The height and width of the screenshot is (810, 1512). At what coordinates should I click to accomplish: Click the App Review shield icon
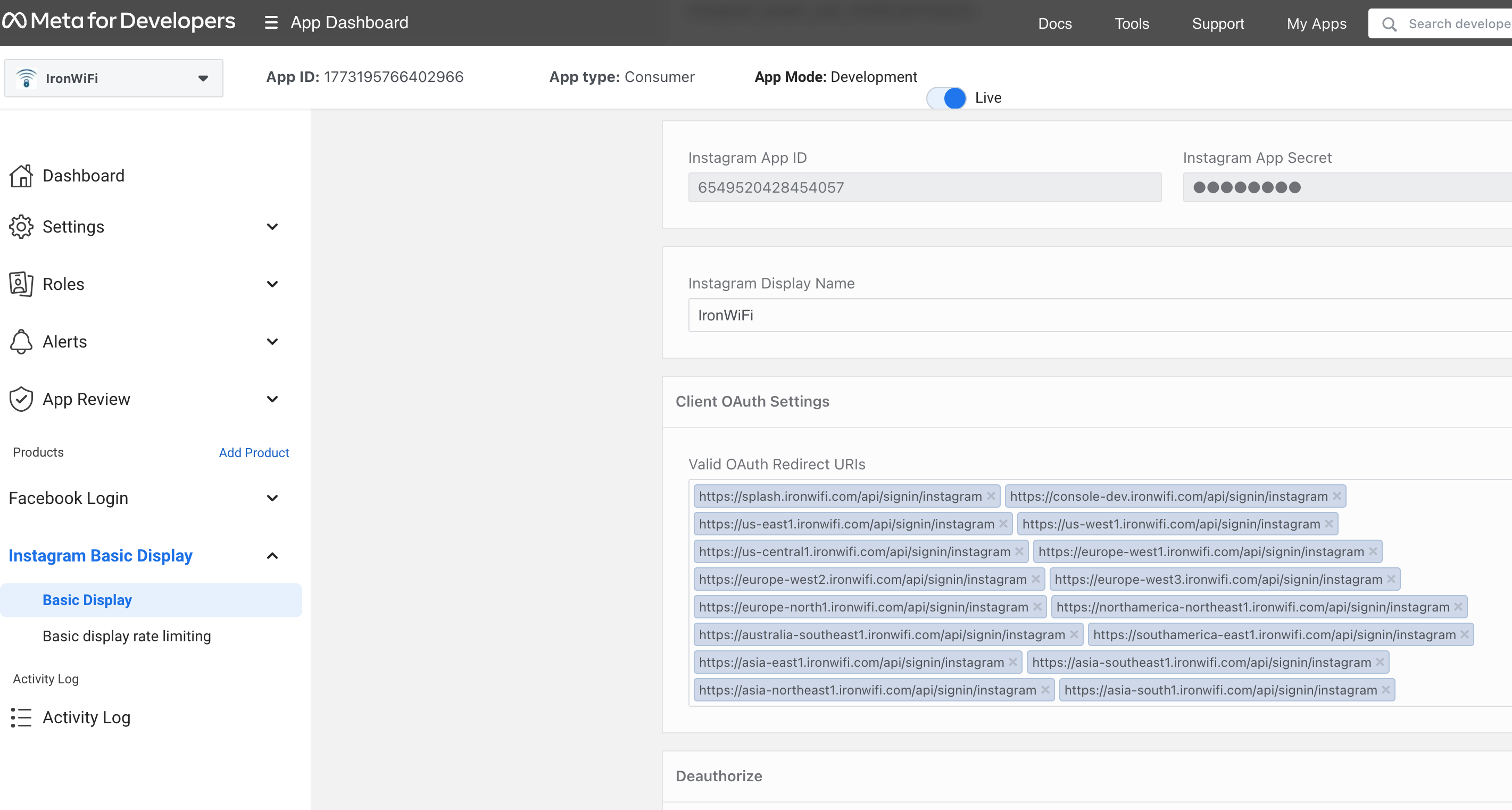point(21,399)
